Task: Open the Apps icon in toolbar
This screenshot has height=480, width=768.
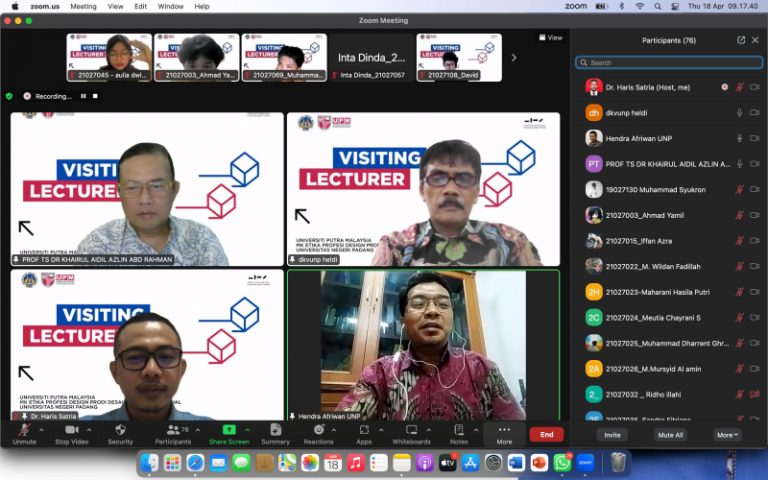Action: coord(364,430)
